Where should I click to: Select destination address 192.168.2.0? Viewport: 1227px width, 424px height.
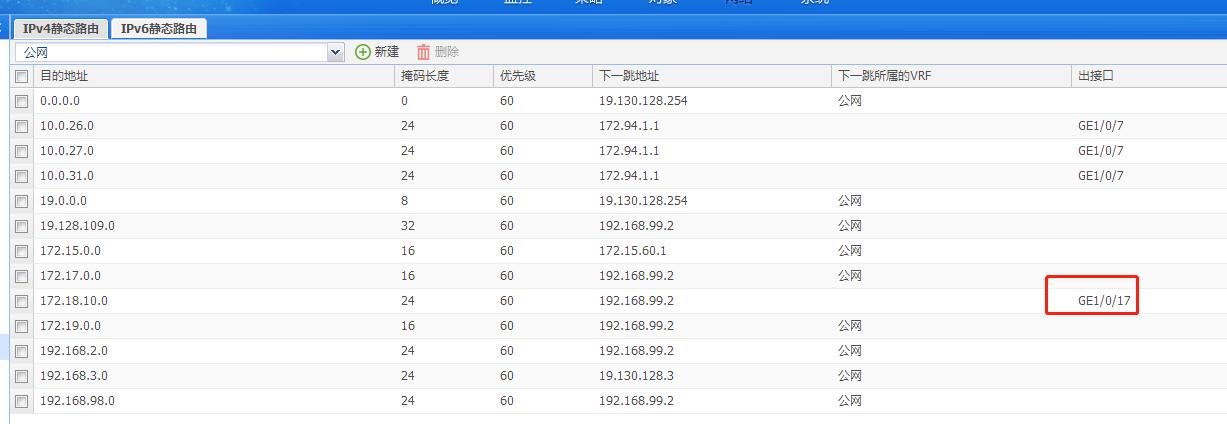tap(74, 351)
